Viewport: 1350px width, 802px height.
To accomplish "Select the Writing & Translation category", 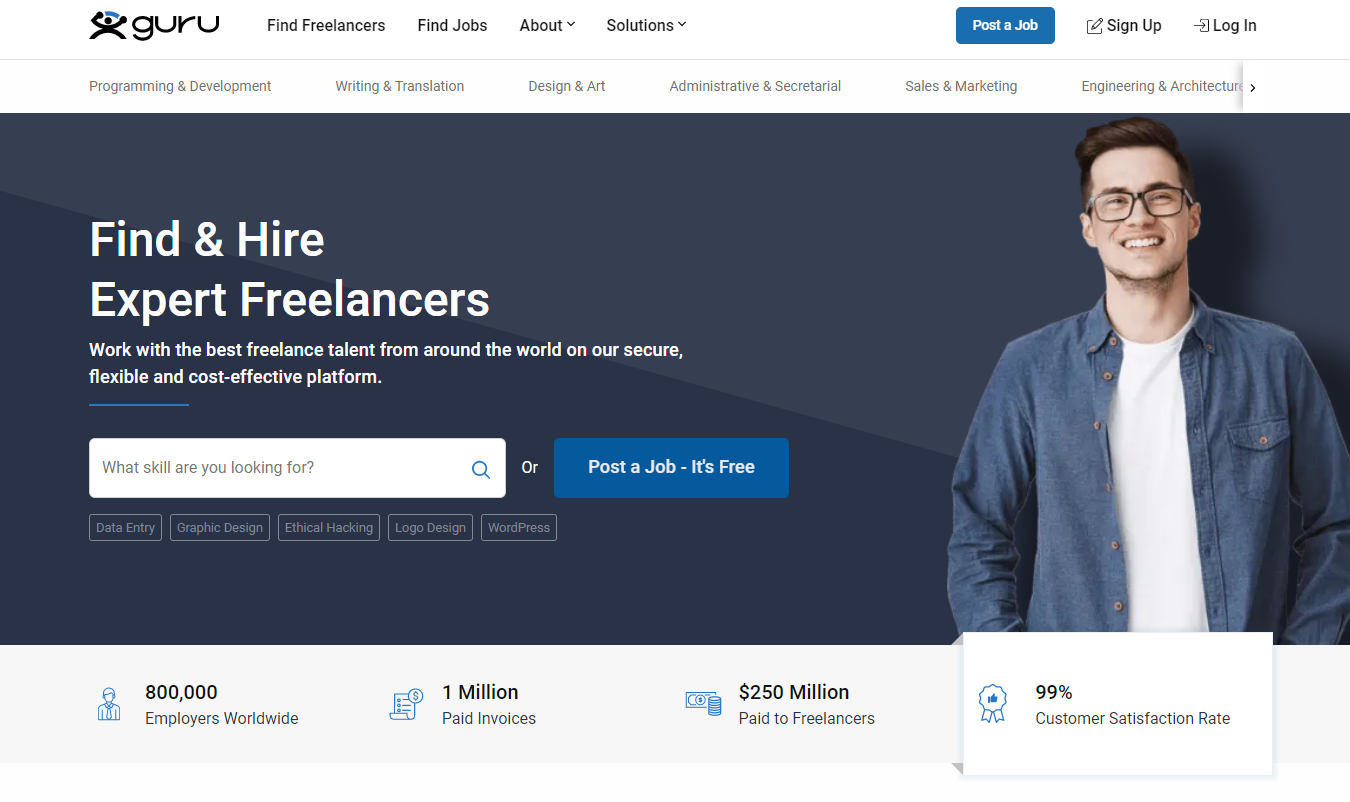I will point(400,86).
